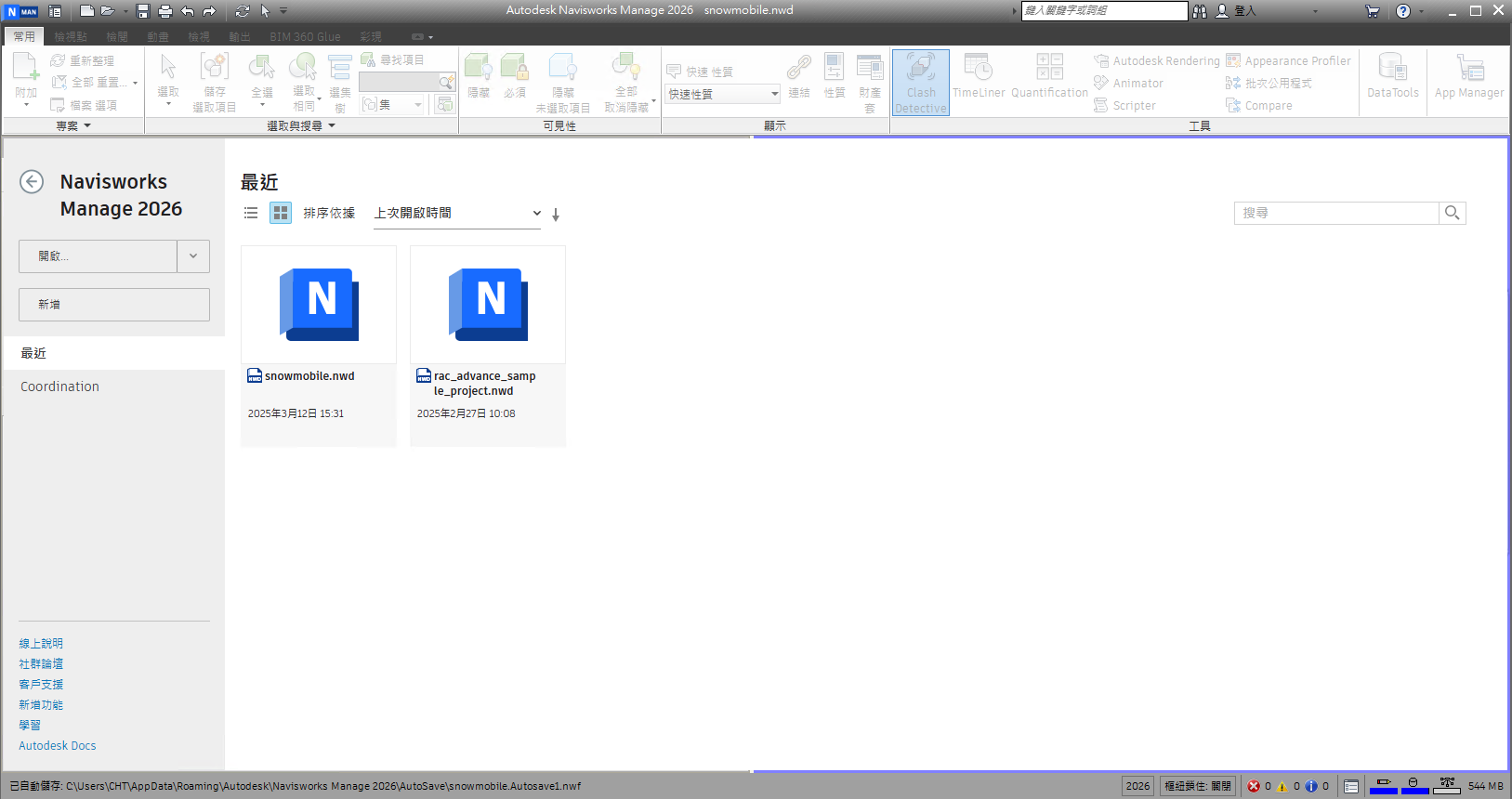
Task: Open the Scripter tool
Action: click(1124, 105)
